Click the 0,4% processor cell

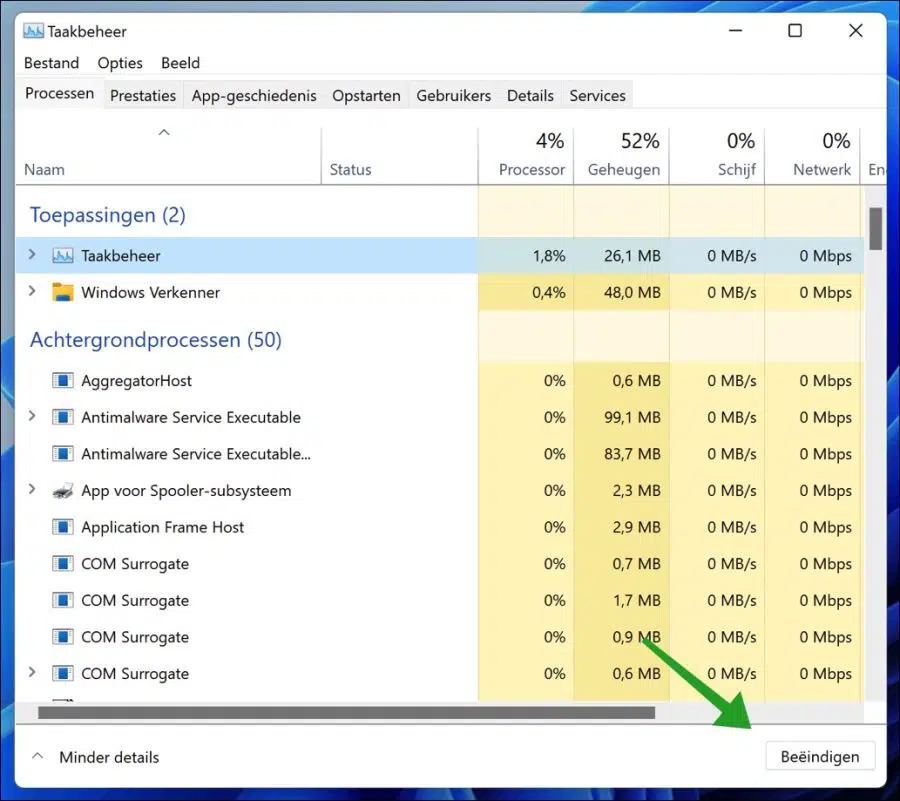point(526,292)
